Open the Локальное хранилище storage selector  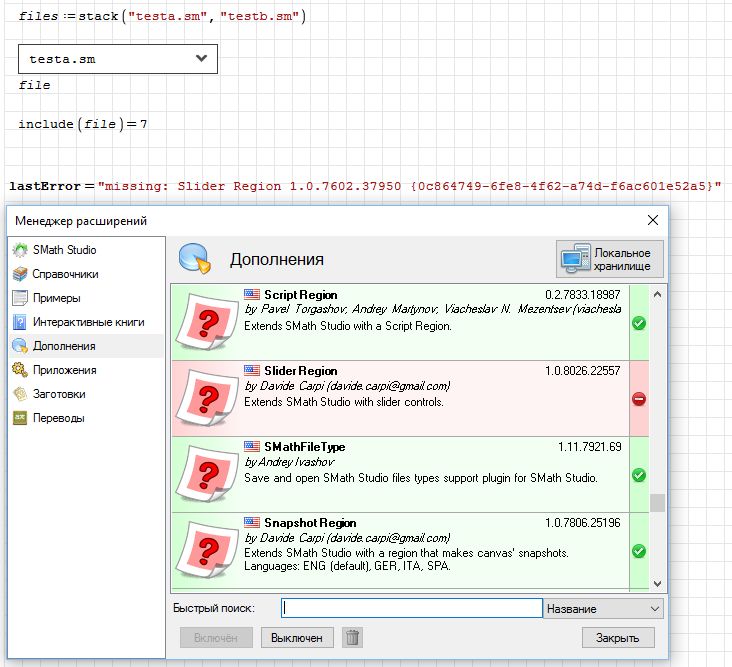[610, 259]
